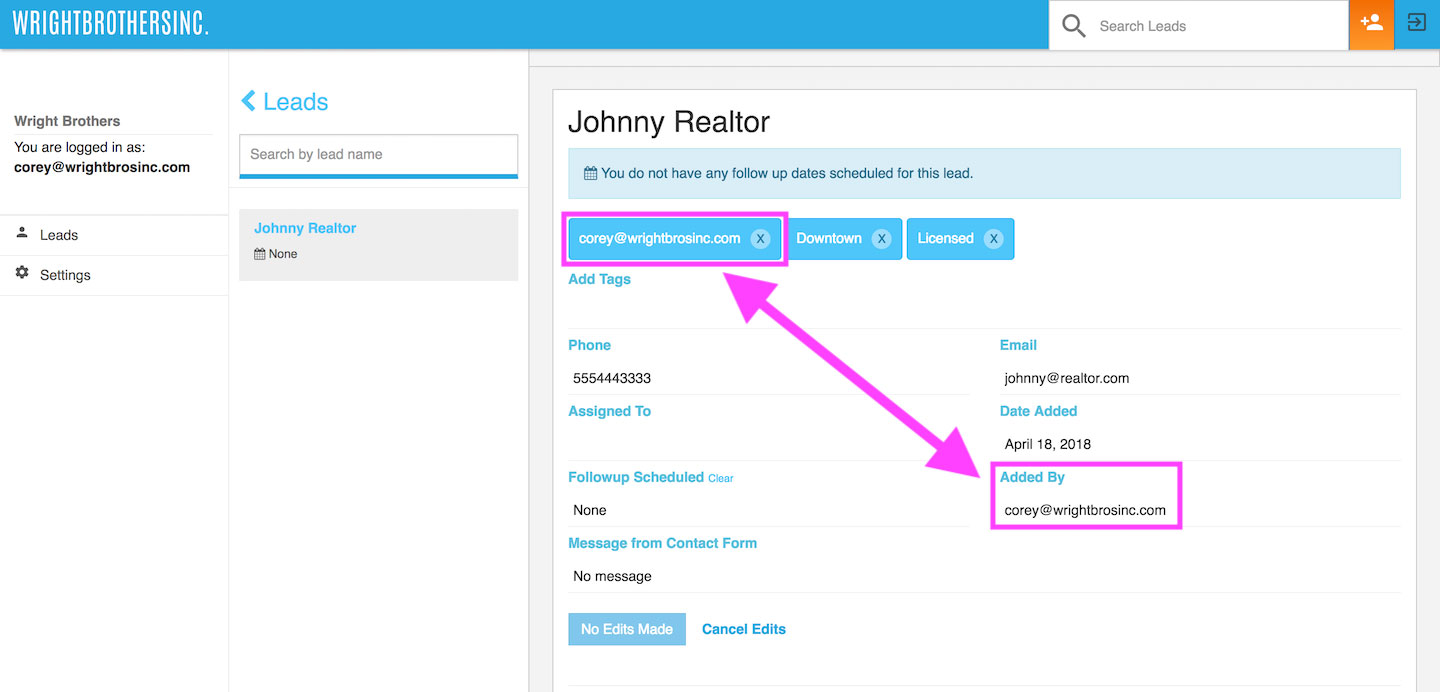The width and height of the screenshot is (1440, 692).
Task: Click the corey@wrightbrosinc.com tag label
Action: 660,239
